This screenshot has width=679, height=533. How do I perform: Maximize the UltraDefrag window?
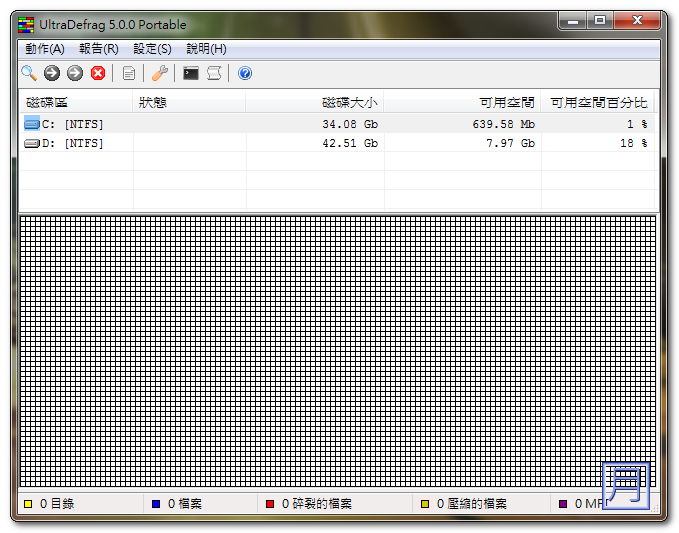(x=600, y=21)
